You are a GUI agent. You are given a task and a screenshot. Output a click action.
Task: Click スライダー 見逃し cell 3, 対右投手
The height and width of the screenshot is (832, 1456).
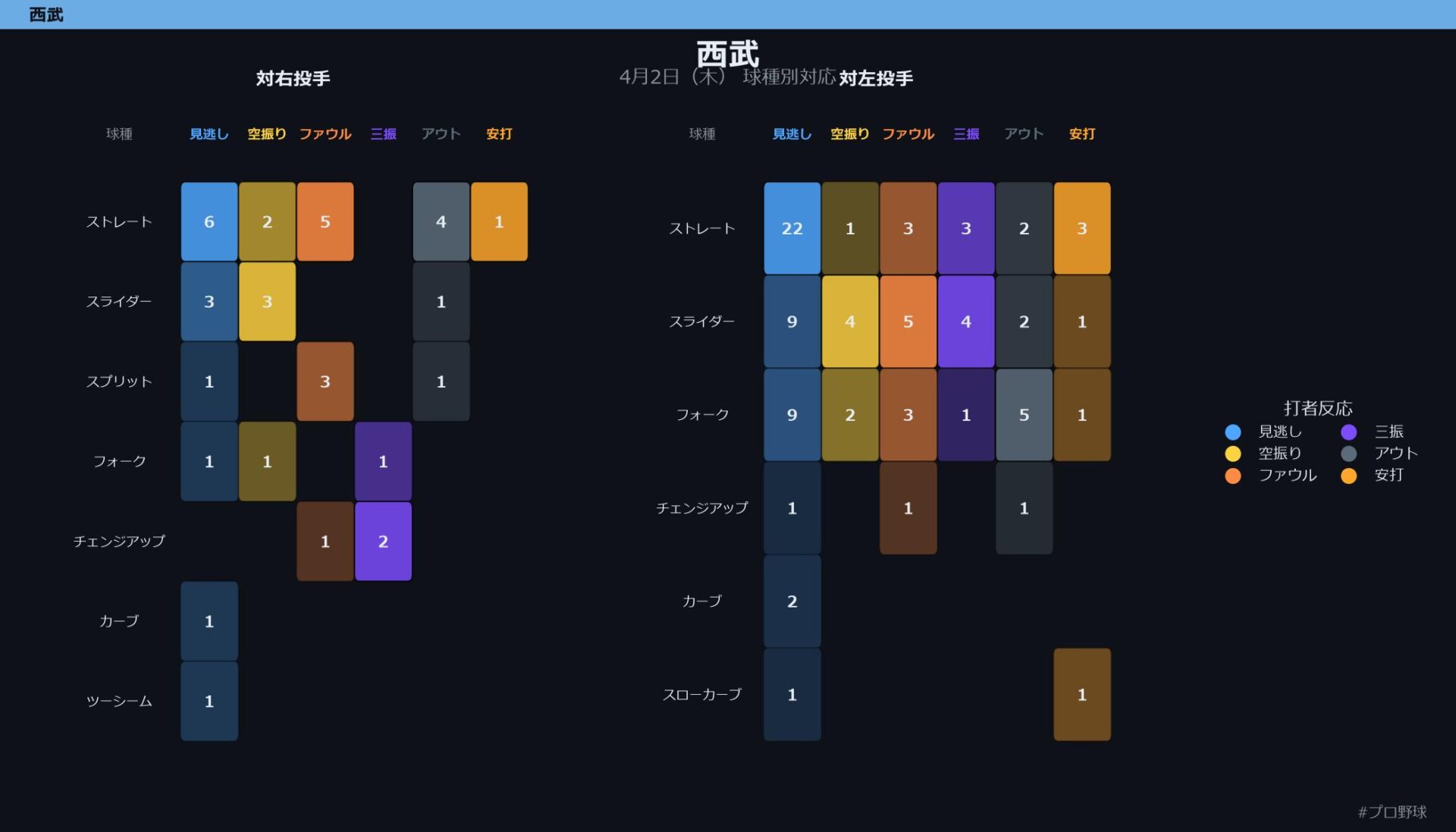pos(209,301)
